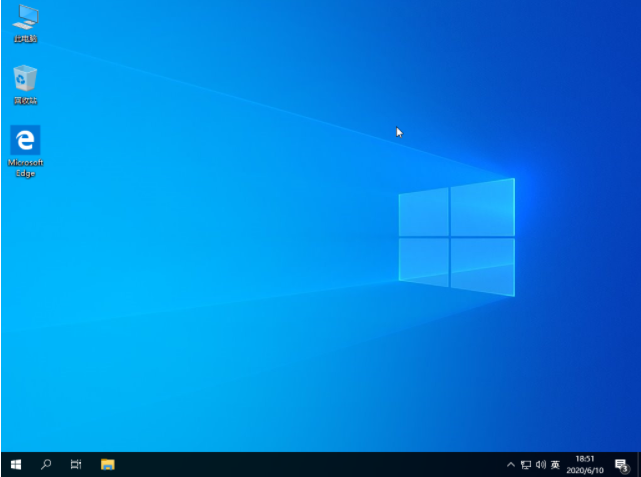Toggle the 英 input language indicator
Viewport: 641px width, 477px height.
point(555,465)
